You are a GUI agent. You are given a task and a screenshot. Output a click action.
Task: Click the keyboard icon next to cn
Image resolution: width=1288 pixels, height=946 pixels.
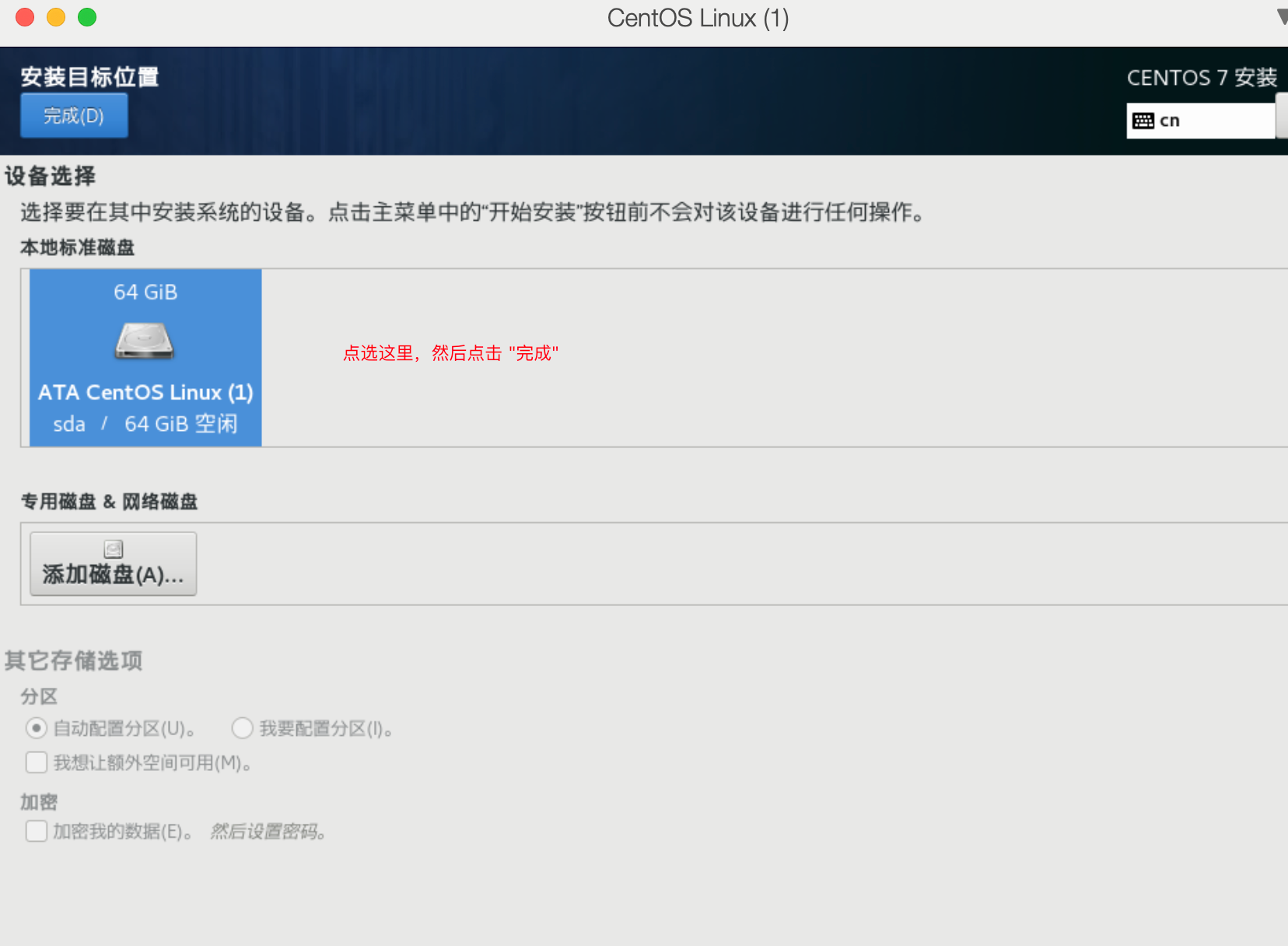tap(1143, 121)
